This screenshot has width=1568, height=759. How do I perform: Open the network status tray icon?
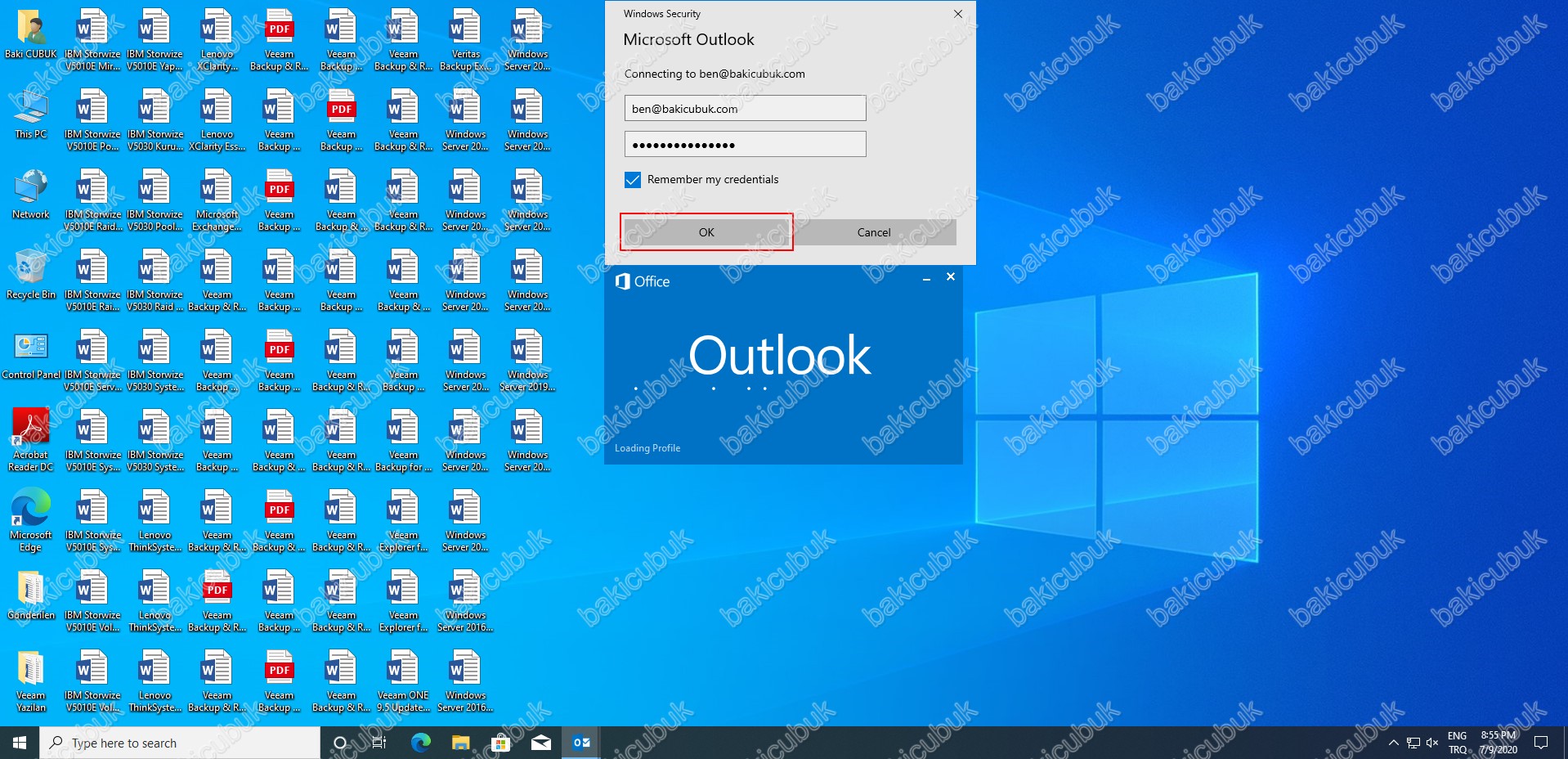1413,743
